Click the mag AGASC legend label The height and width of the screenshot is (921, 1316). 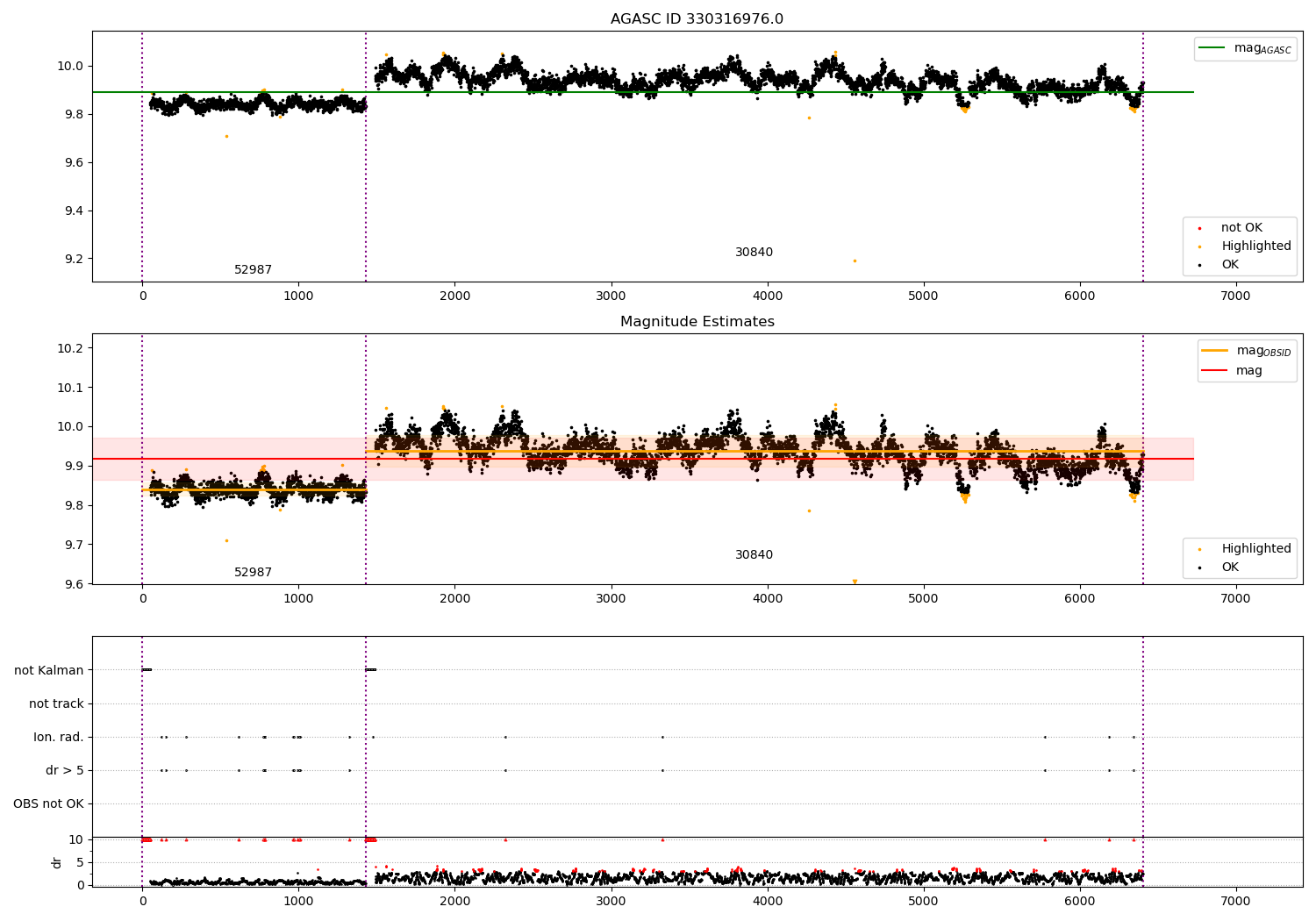point(1262,49)
